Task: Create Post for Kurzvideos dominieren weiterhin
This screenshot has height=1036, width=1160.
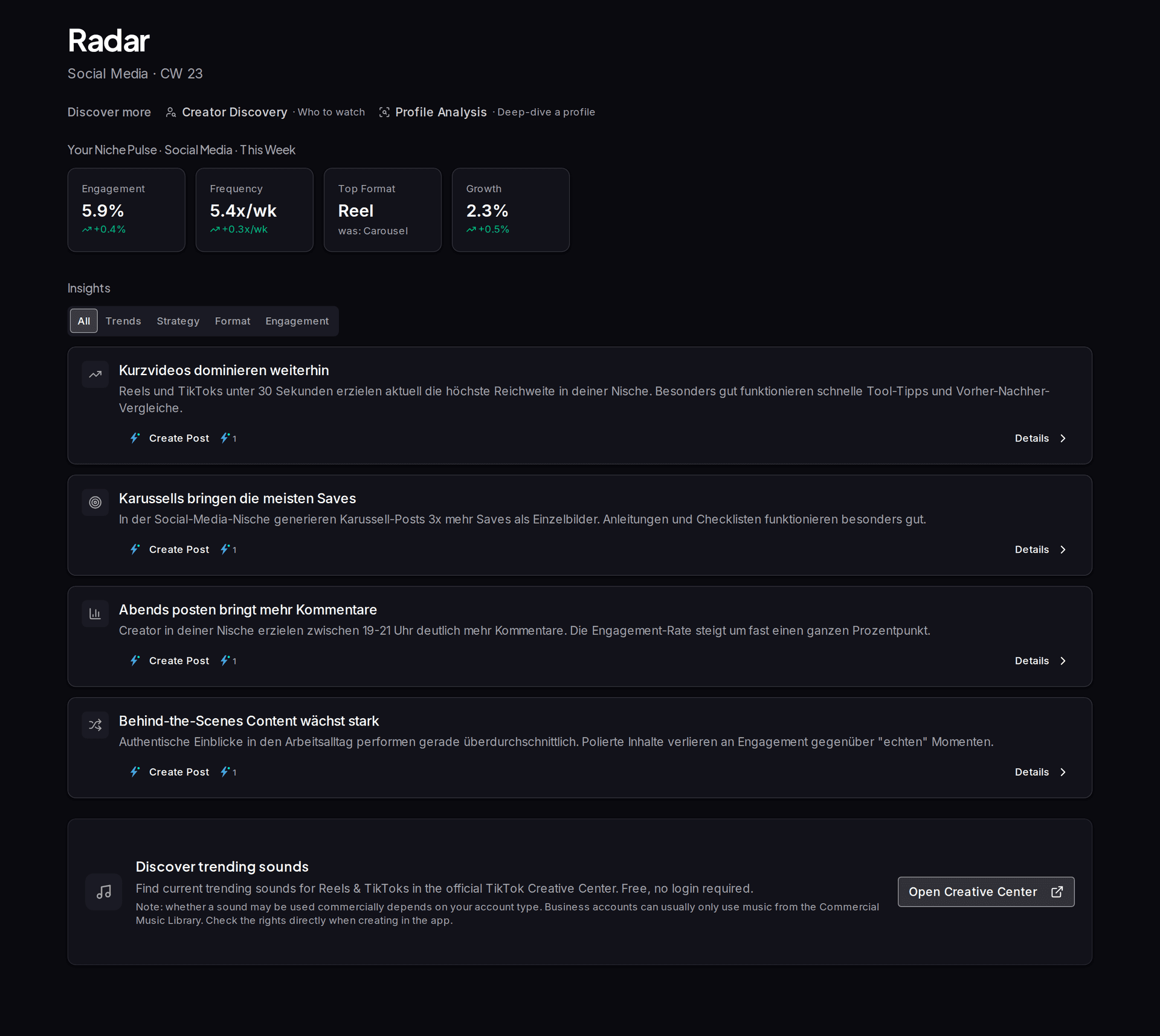Action: coord(179,439)
